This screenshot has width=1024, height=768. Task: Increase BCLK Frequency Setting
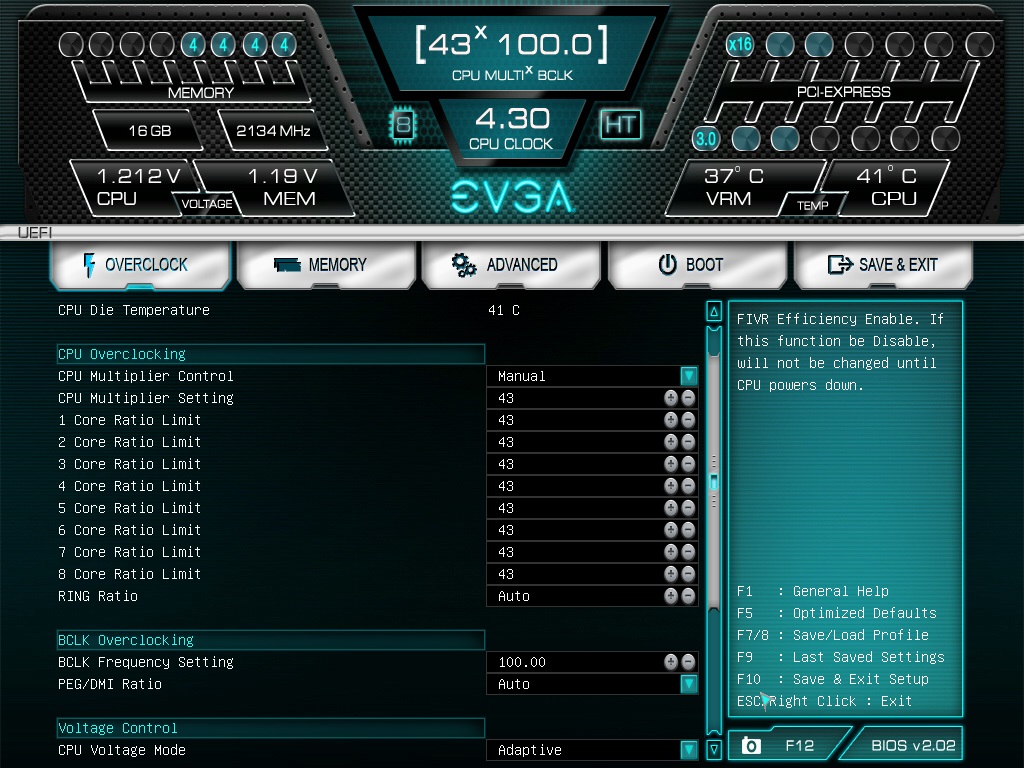671,662
